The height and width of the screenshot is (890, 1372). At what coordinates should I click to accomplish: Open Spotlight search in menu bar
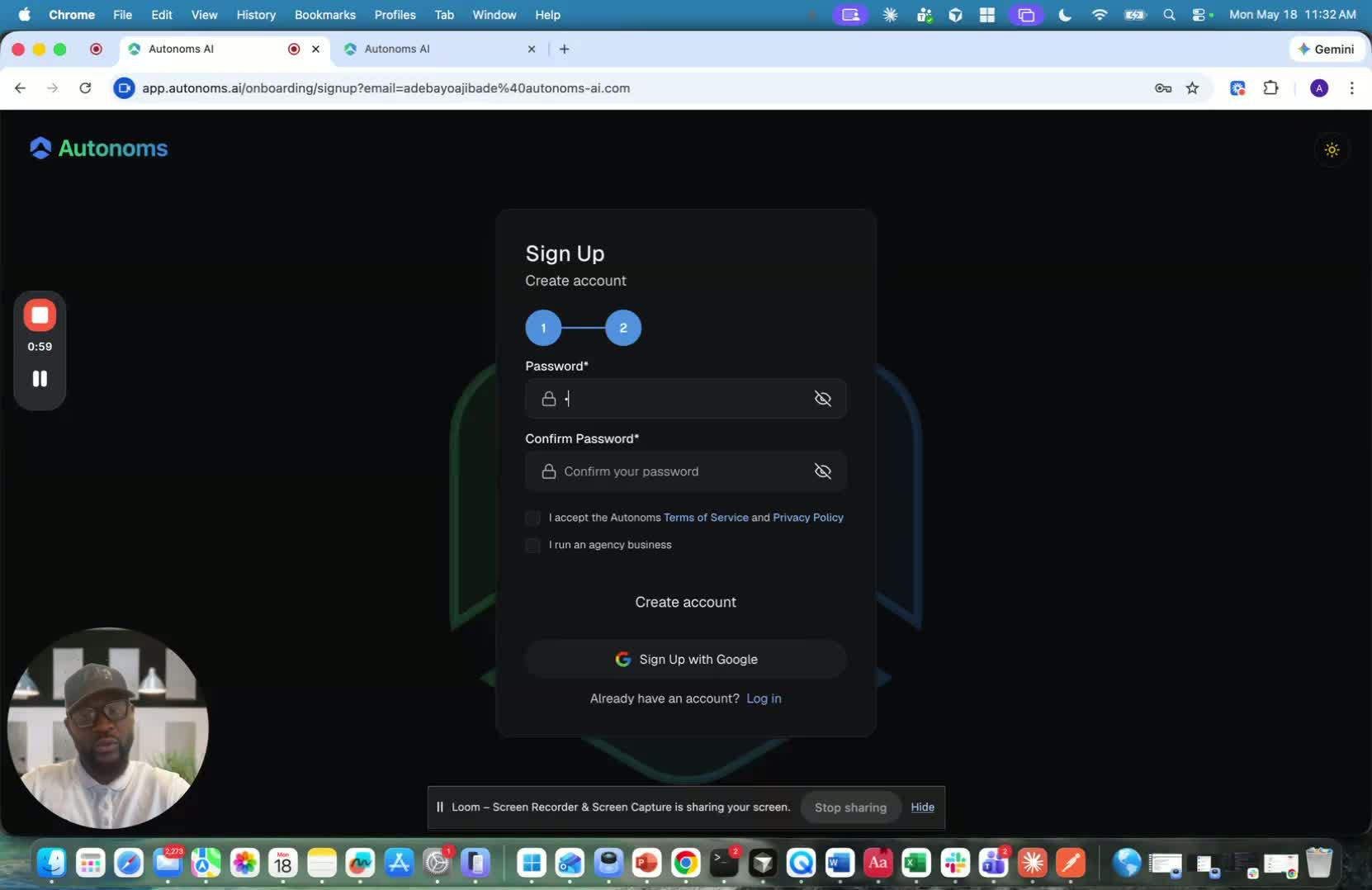click(1169, 15)
